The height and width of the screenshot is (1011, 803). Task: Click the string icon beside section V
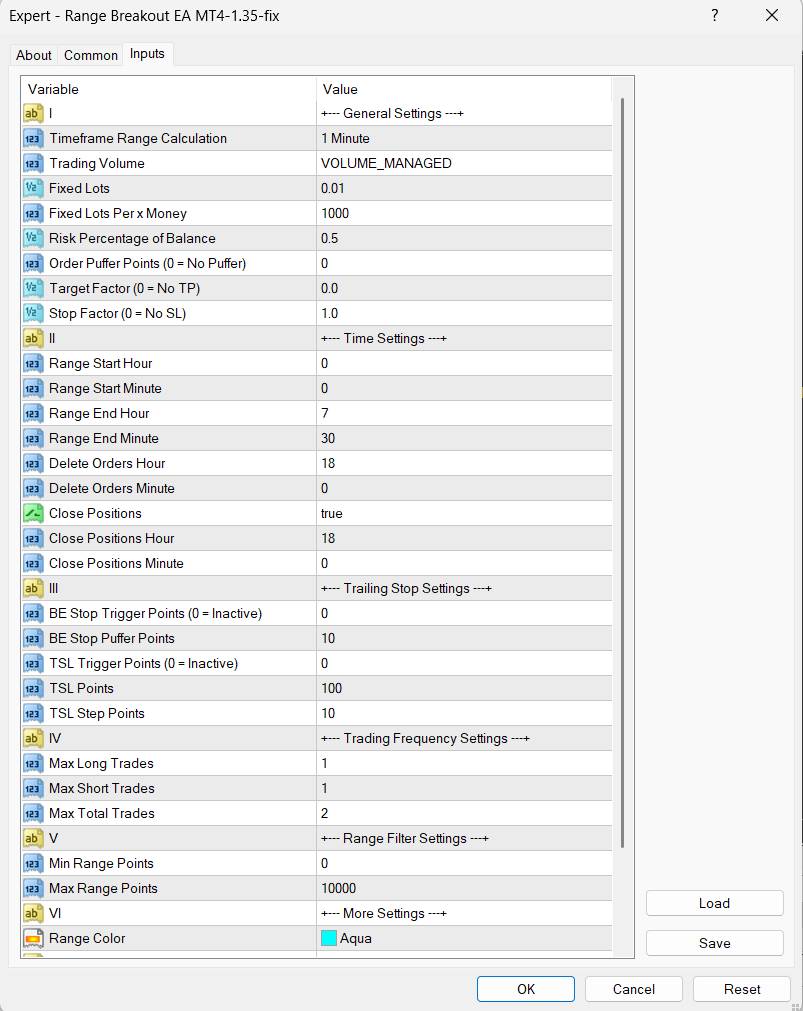tap(33, 839)
